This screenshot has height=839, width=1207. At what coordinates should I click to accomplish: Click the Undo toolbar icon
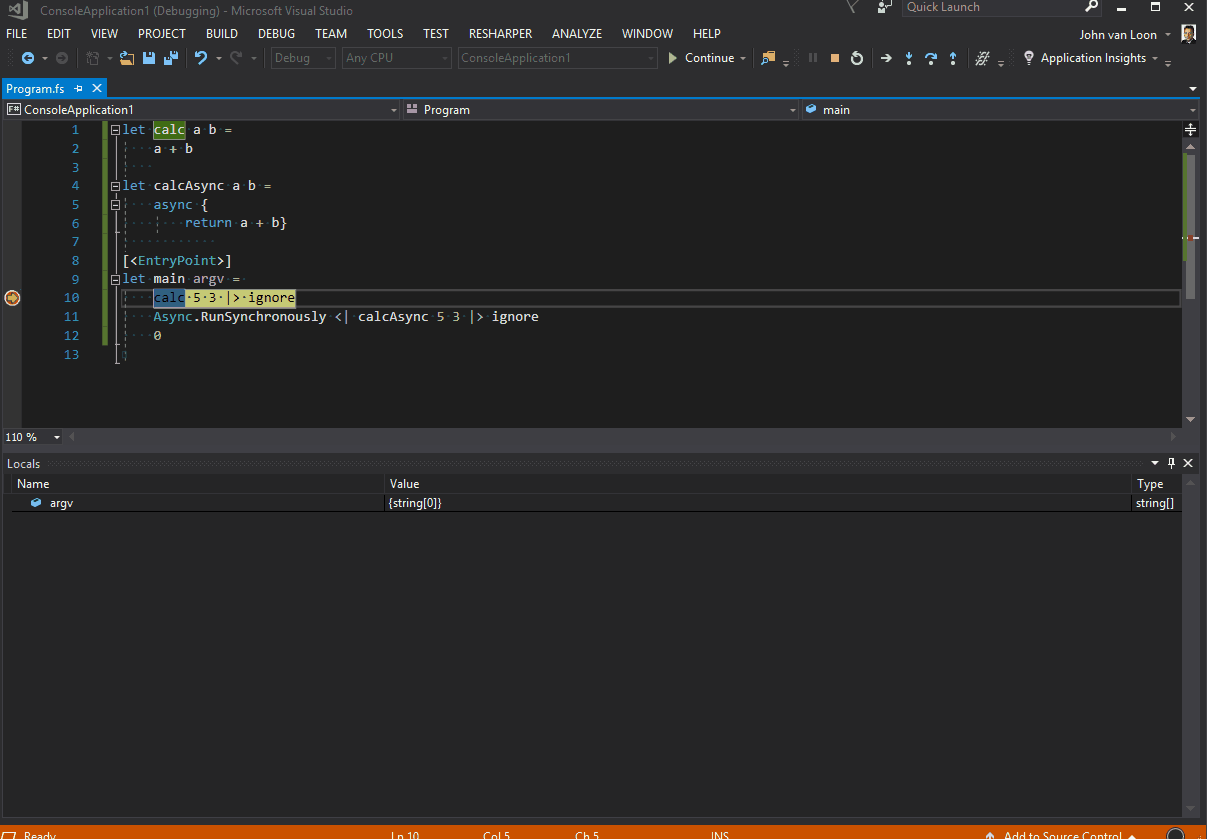200,58
